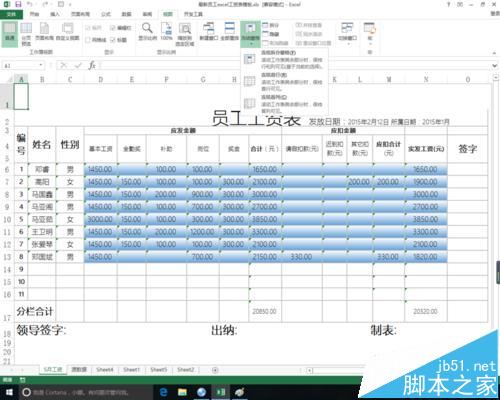
Task: Click the Redo arrow in quick access toolbar
Action: (x=45, y=4)
